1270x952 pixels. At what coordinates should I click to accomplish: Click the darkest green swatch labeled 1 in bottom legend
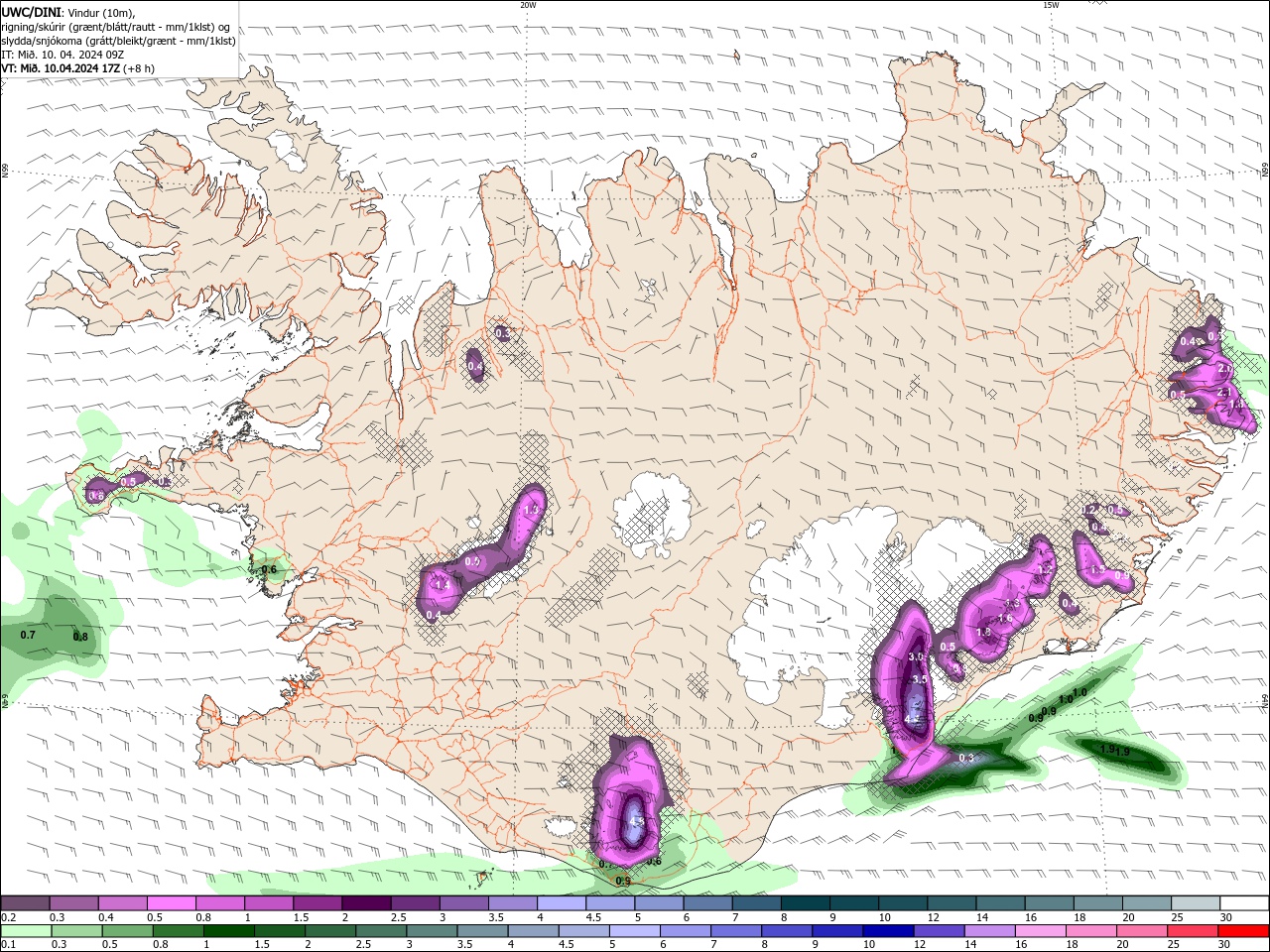coord(227,931)
